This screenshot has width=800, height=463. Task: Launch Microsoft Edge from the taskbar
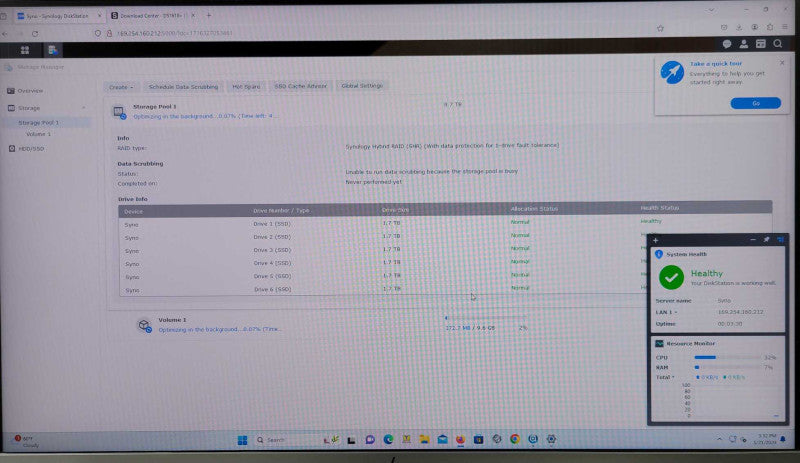(x=388, y=439)
